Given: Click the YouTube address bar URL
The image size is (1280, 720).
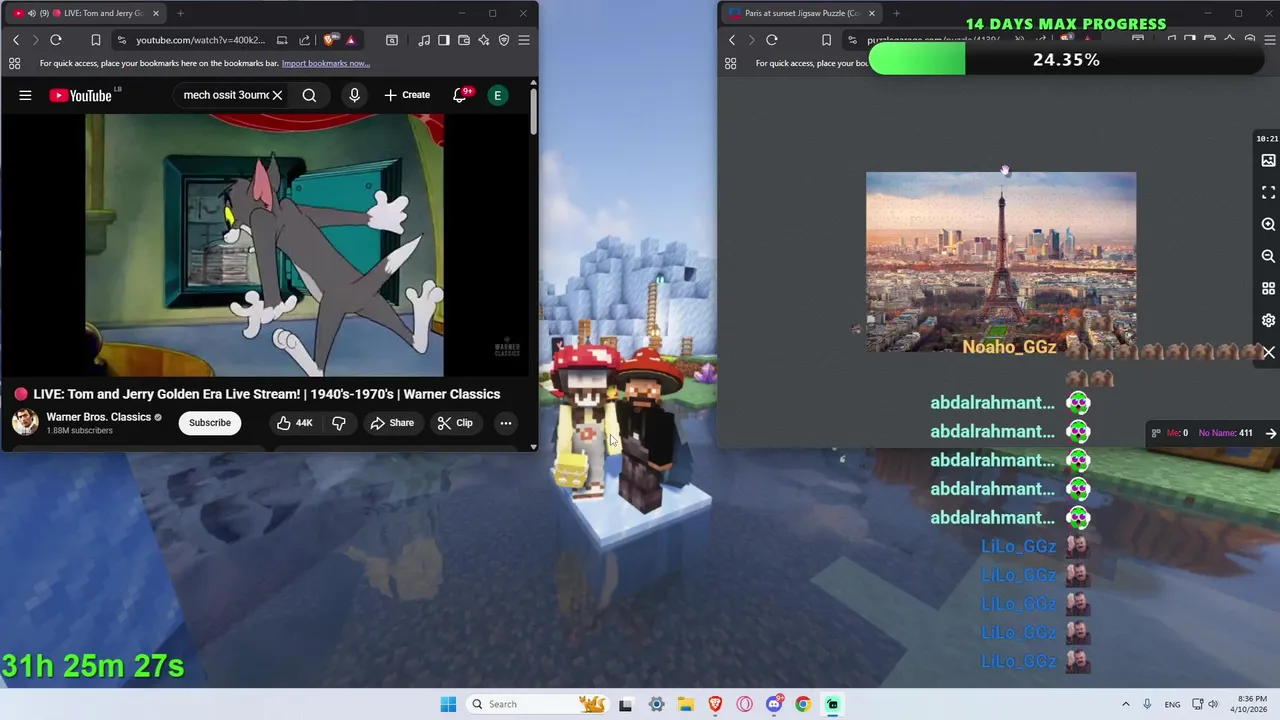Looking at the screenshot, I should point(201,40).
